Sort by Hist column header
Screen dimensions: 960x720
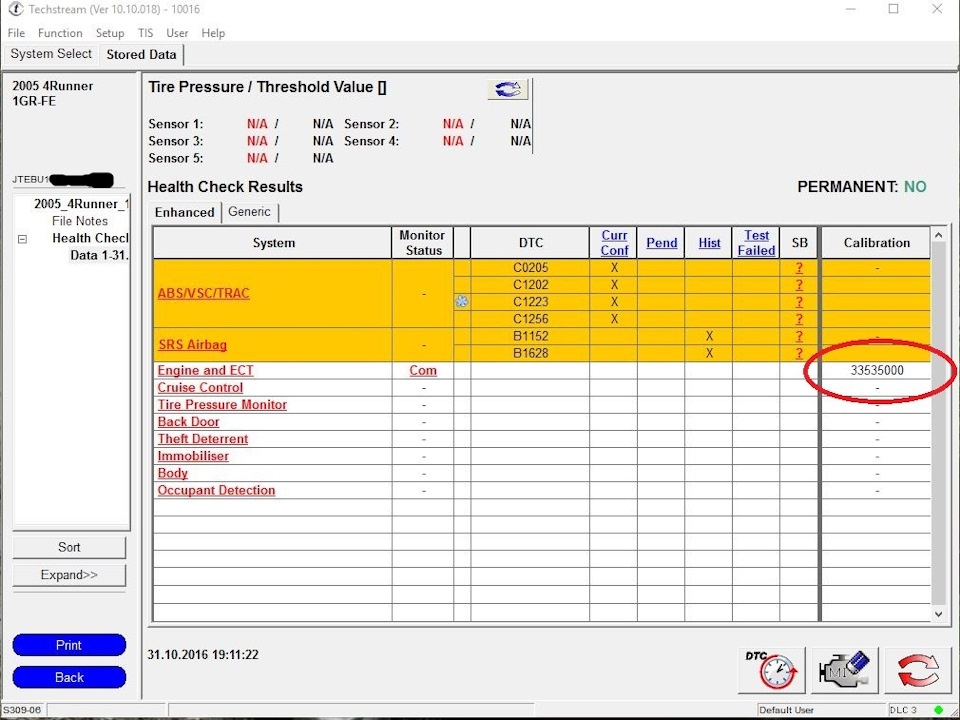click(710, 243)
